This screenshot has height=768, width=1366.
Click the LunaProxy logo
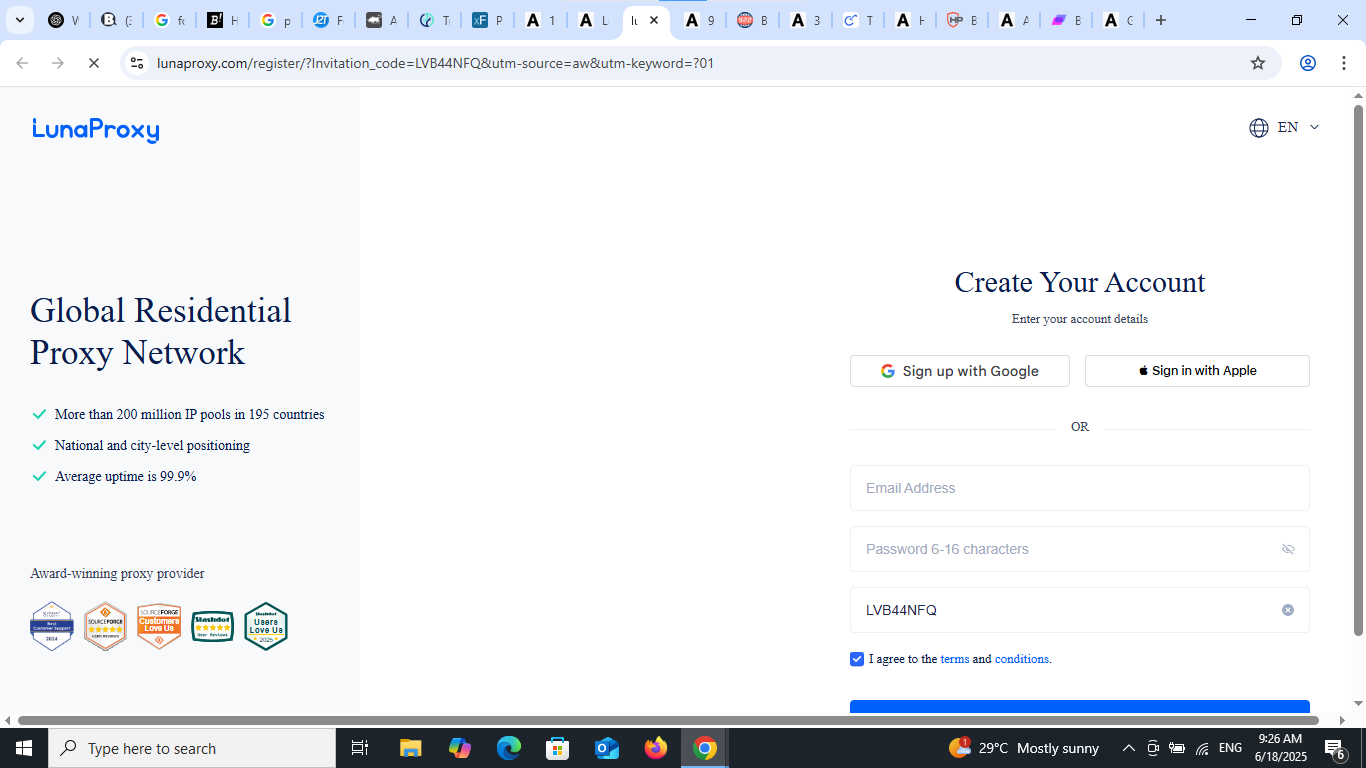pyautogui.click(x=96, y=130)
